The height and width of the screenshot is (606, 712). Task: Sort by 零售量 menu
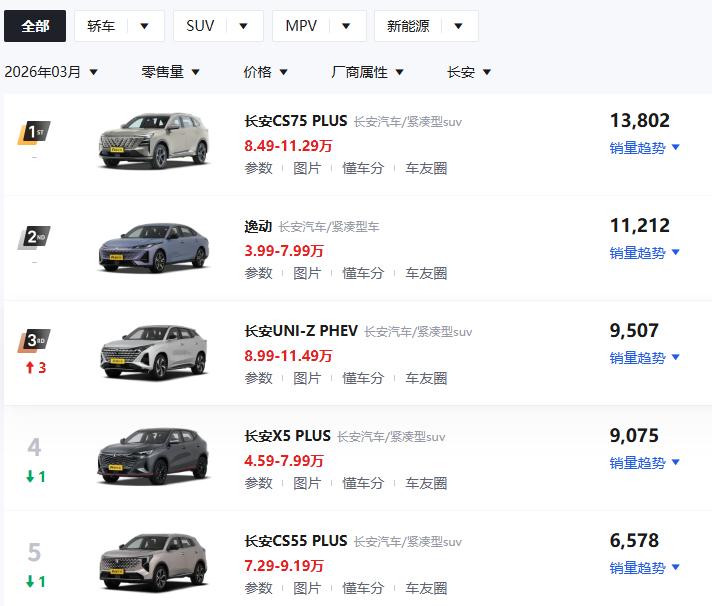click(x=171, y=72)
